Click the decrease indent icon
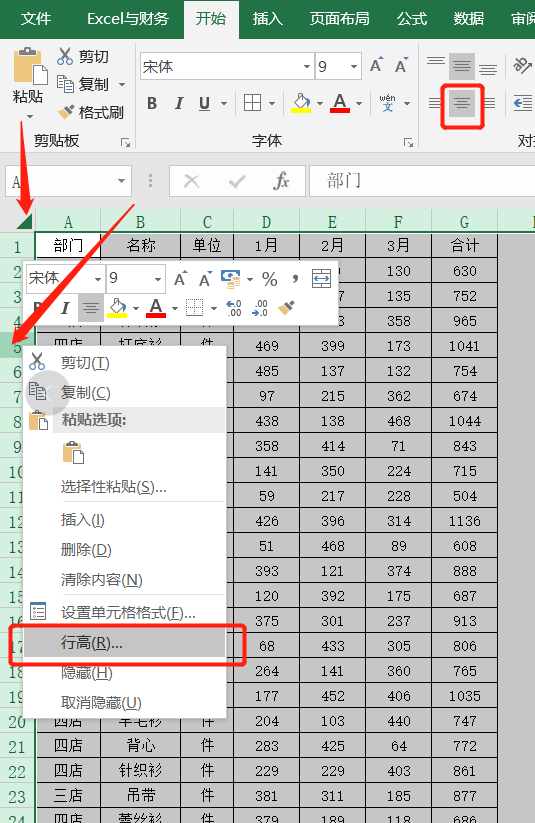Screen dimensions: 535x823 coord(522,103)
